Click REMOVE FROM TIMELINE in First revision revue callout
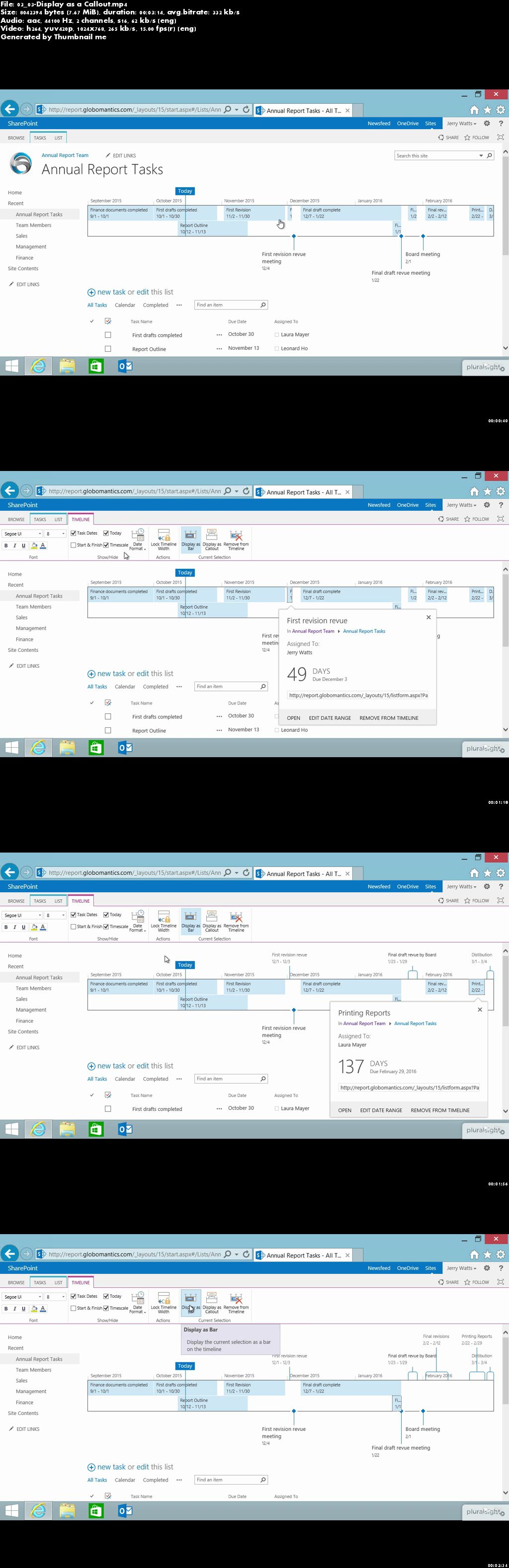The width and height of the screenshot is (509, 1568). (x=389, y=718)
